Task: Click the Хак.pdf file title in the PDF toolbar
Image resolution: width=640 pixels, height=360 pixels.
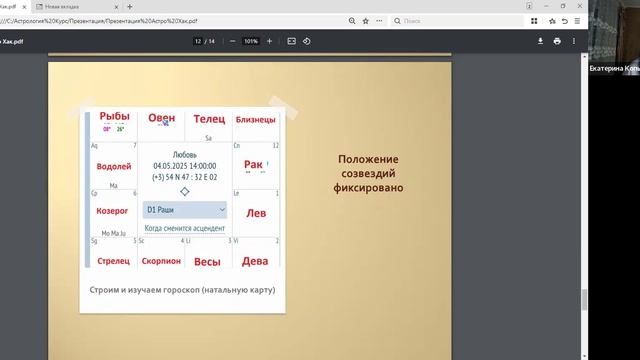Action: pyautogui.click(x=12, y=41)
